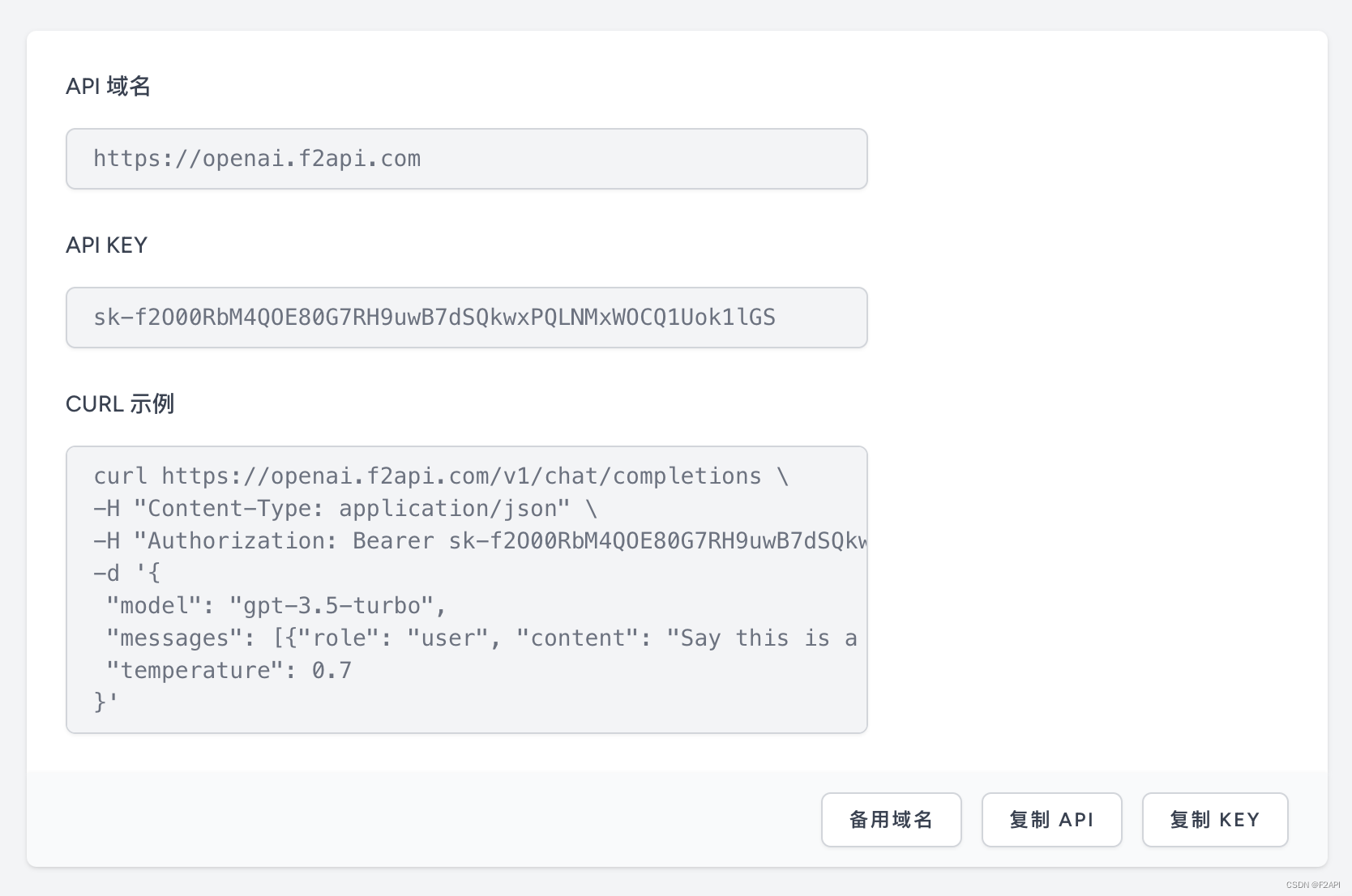This screenshot has height=896, width=1352.
Task: Click the "temperature": 0.7 line
Action: pos(229,671)
